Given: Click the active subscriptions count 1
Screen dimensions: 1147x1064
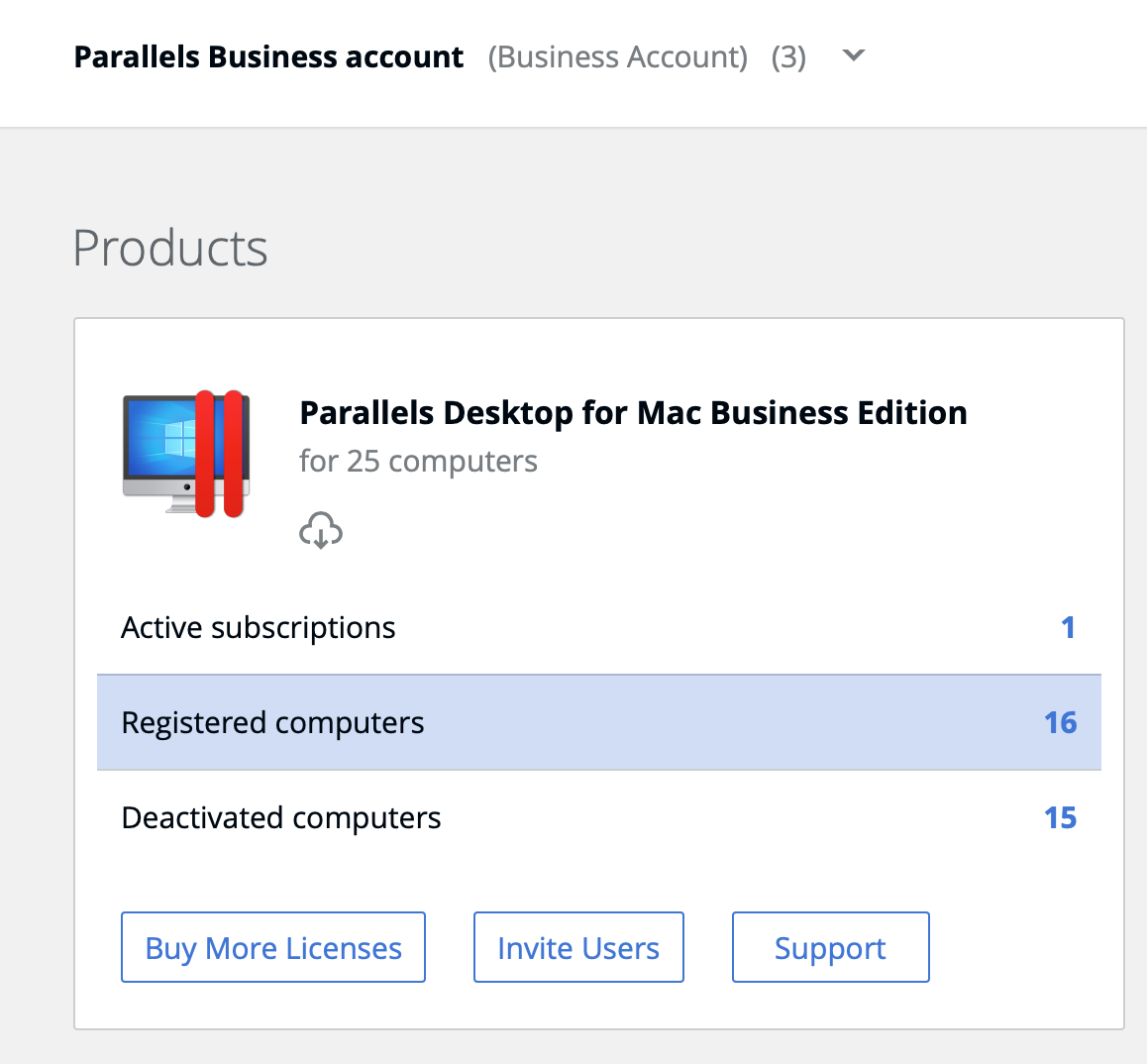Looking at the screenshot, I should (x=1068, y=628).
